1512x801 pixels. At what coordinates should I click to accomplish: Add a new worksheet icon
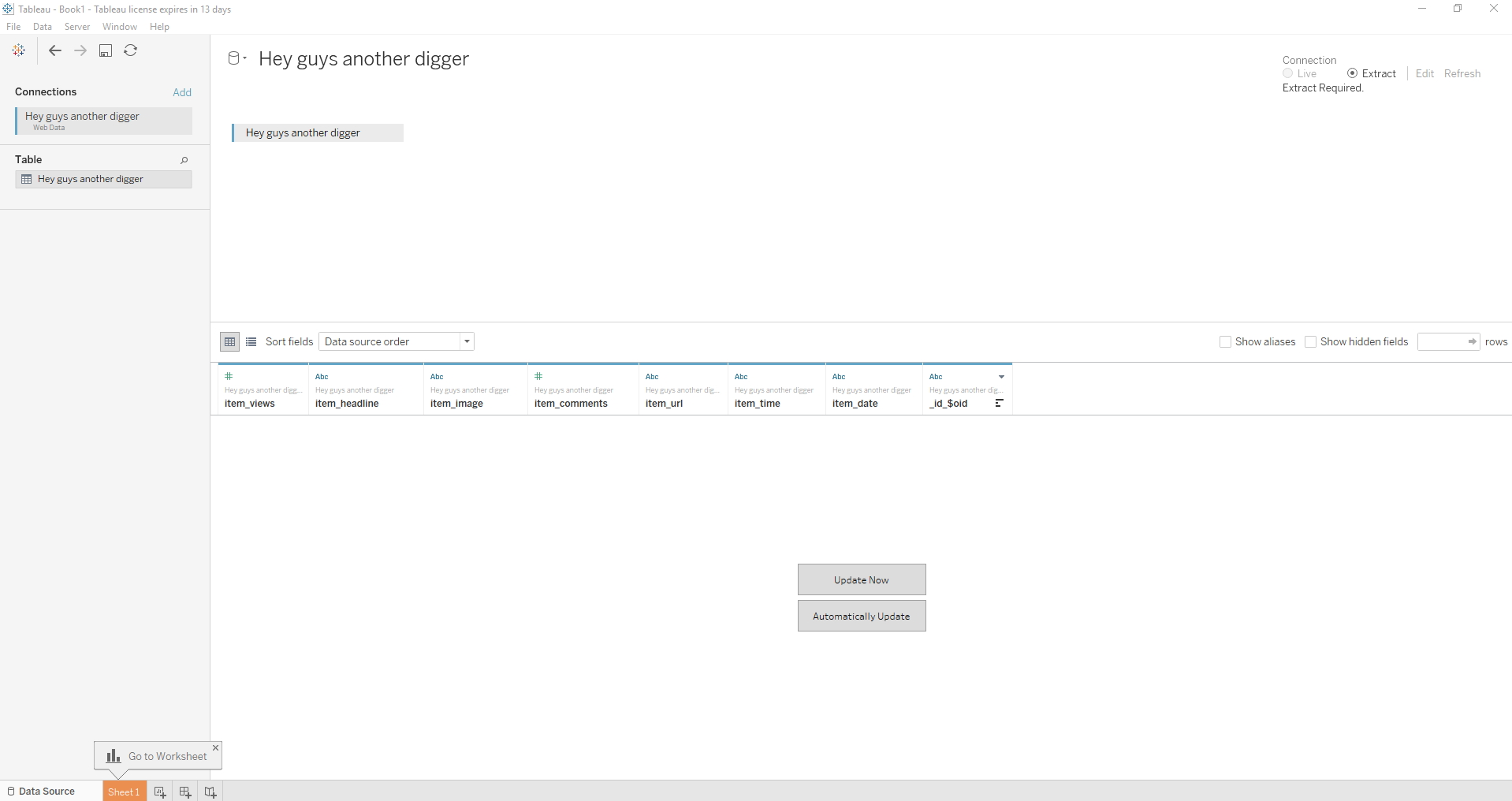(160, 792)
